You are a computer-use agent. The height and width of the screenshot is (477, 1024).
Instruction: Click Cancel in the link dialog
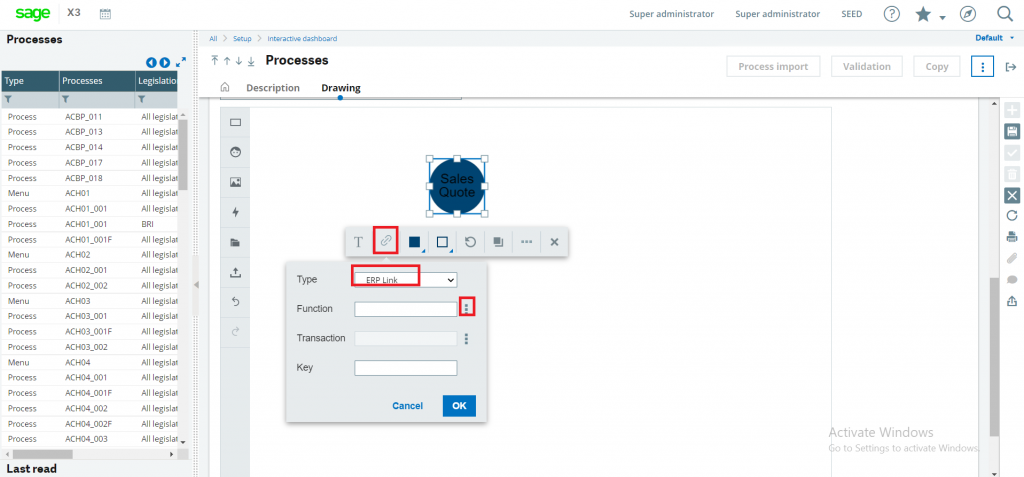coord(408,406)
